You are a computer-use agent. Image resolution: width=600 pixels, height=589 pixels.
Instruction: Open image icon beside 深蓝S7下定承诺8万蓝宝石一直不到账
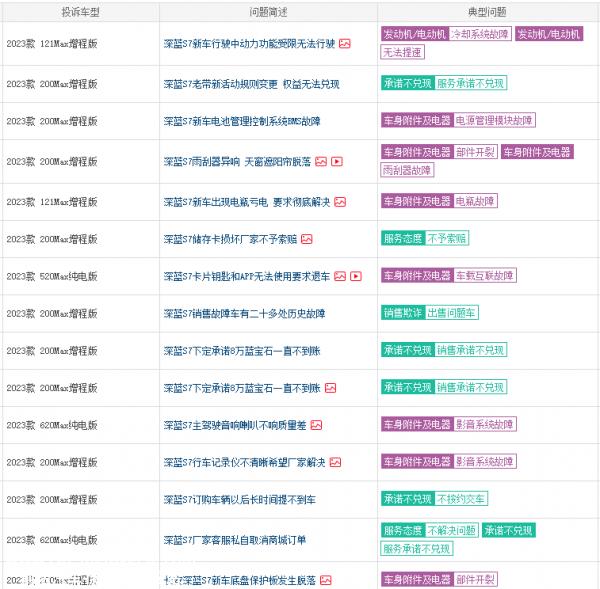[x=330, y=388]
